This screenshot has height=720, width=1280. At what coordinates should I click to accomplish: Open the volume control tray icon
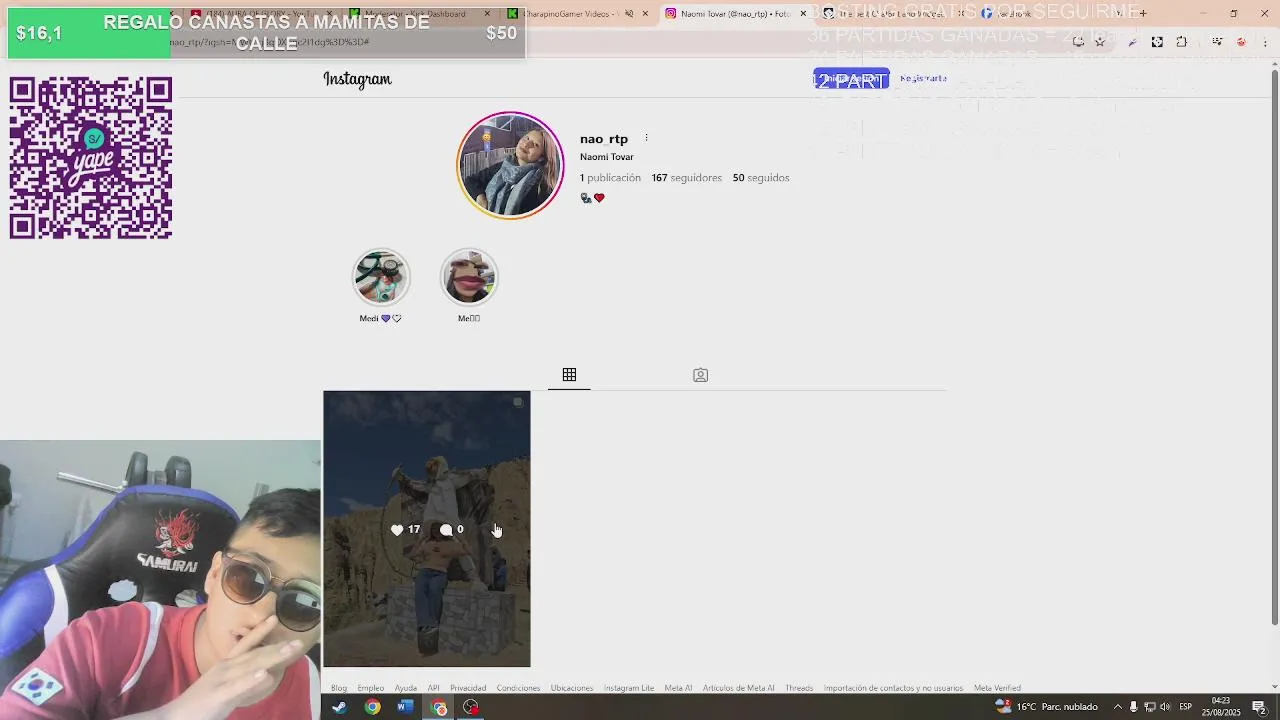1165,707
